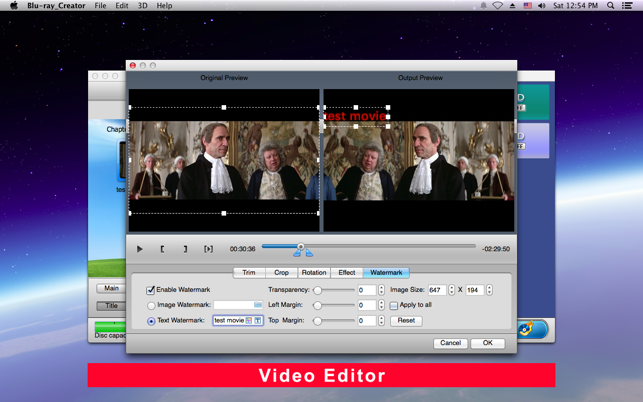The height and width of the screenshot is (402, 643).
Task: Select the Watermark tab
Action: [386, 273]
